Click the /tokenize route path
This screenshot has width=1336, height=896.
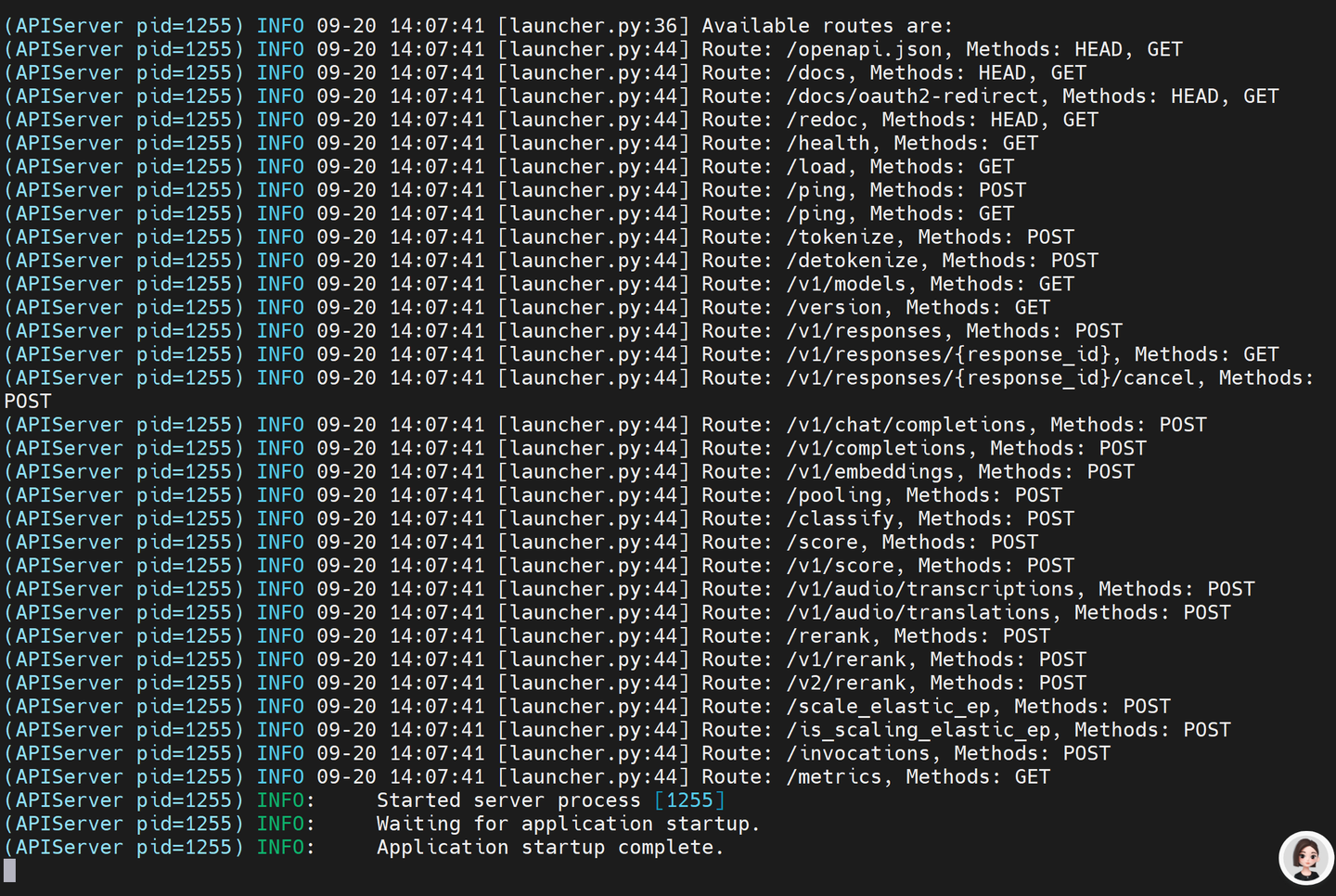pyautogui.click(x=845, y=237)
